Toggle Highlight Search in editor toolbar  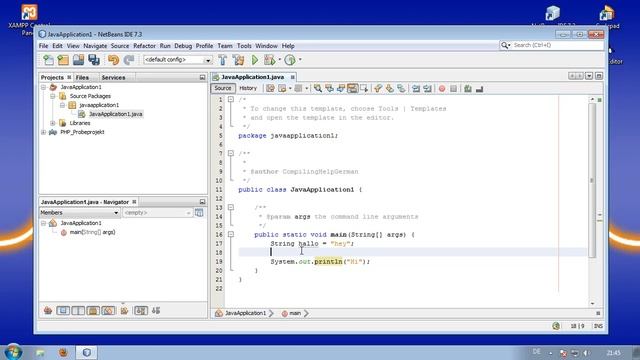coord(352,88)
